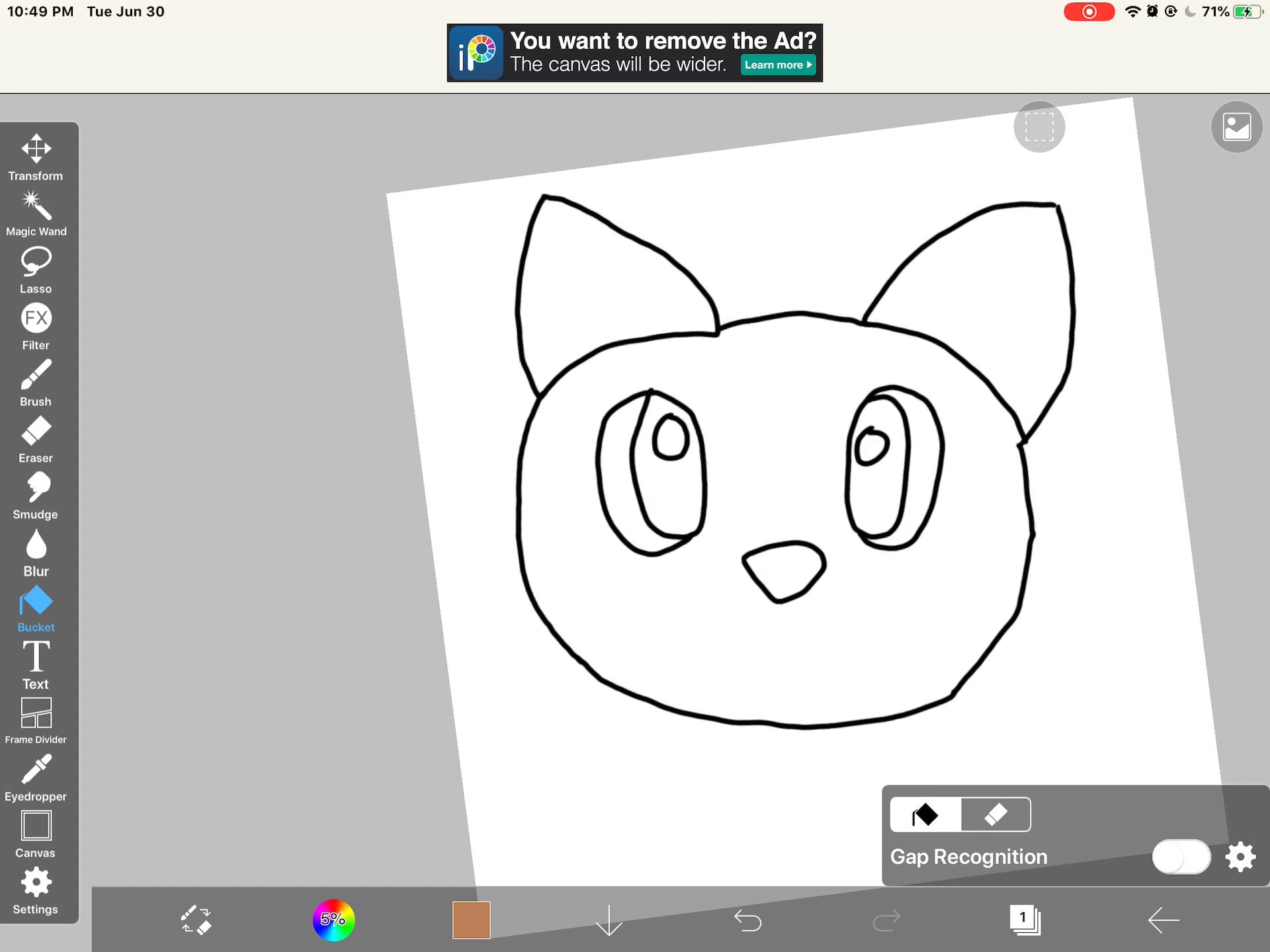Select the Magic Wand tool
This screenshot has width=1270, height=952.
[36, 214]
